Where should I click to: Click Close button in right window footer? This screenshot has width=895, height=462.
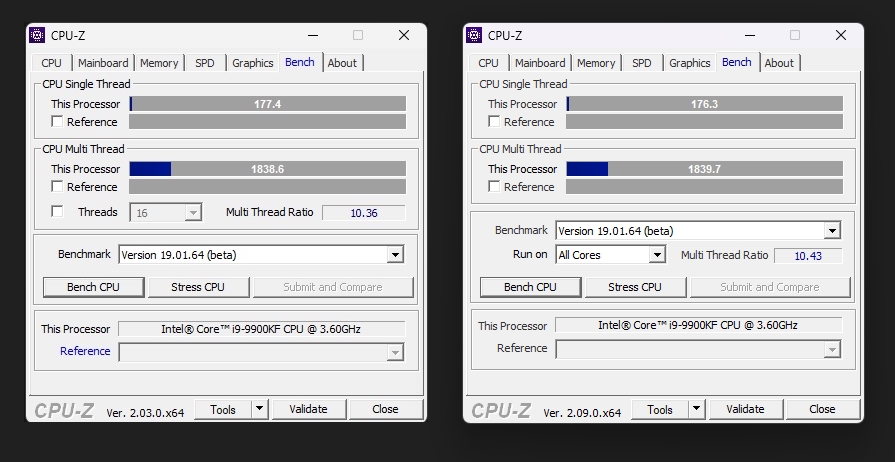(823, 409)
